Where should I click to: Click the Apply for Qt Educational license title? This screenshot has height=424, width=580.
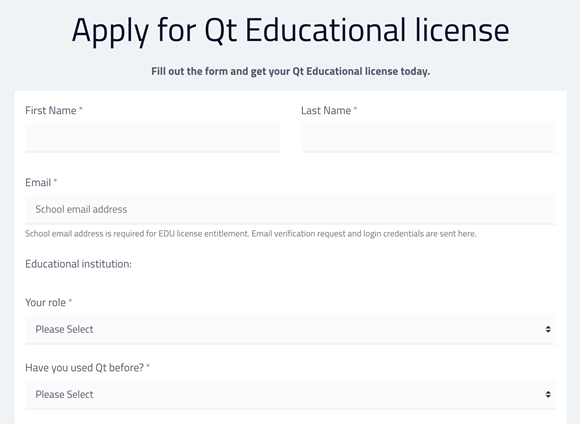(290, 30)
